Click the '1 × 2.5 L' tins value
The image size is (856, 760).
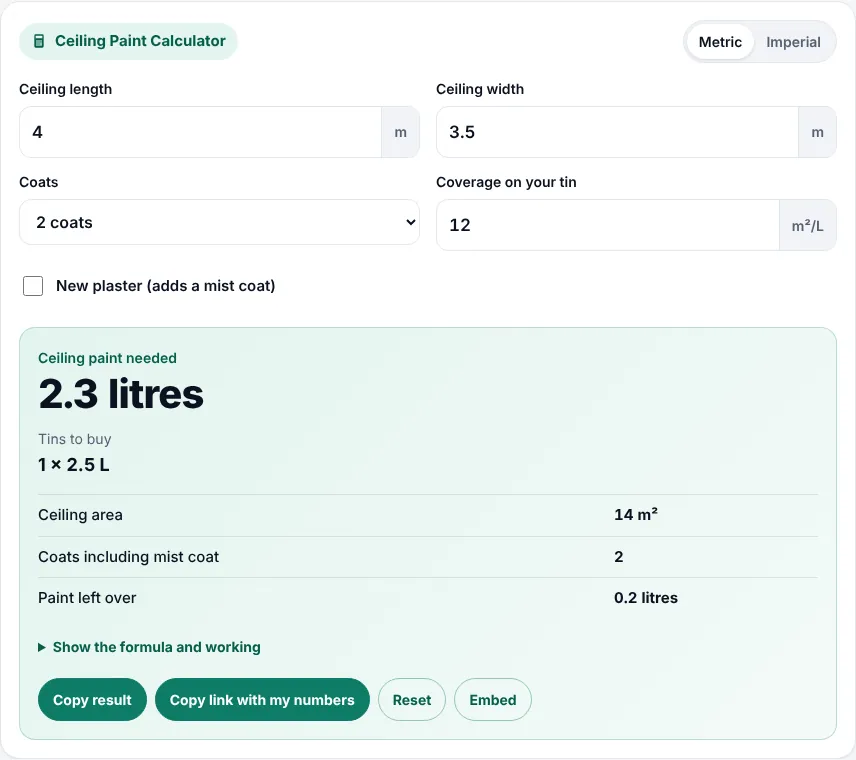[x=74, y=465]
